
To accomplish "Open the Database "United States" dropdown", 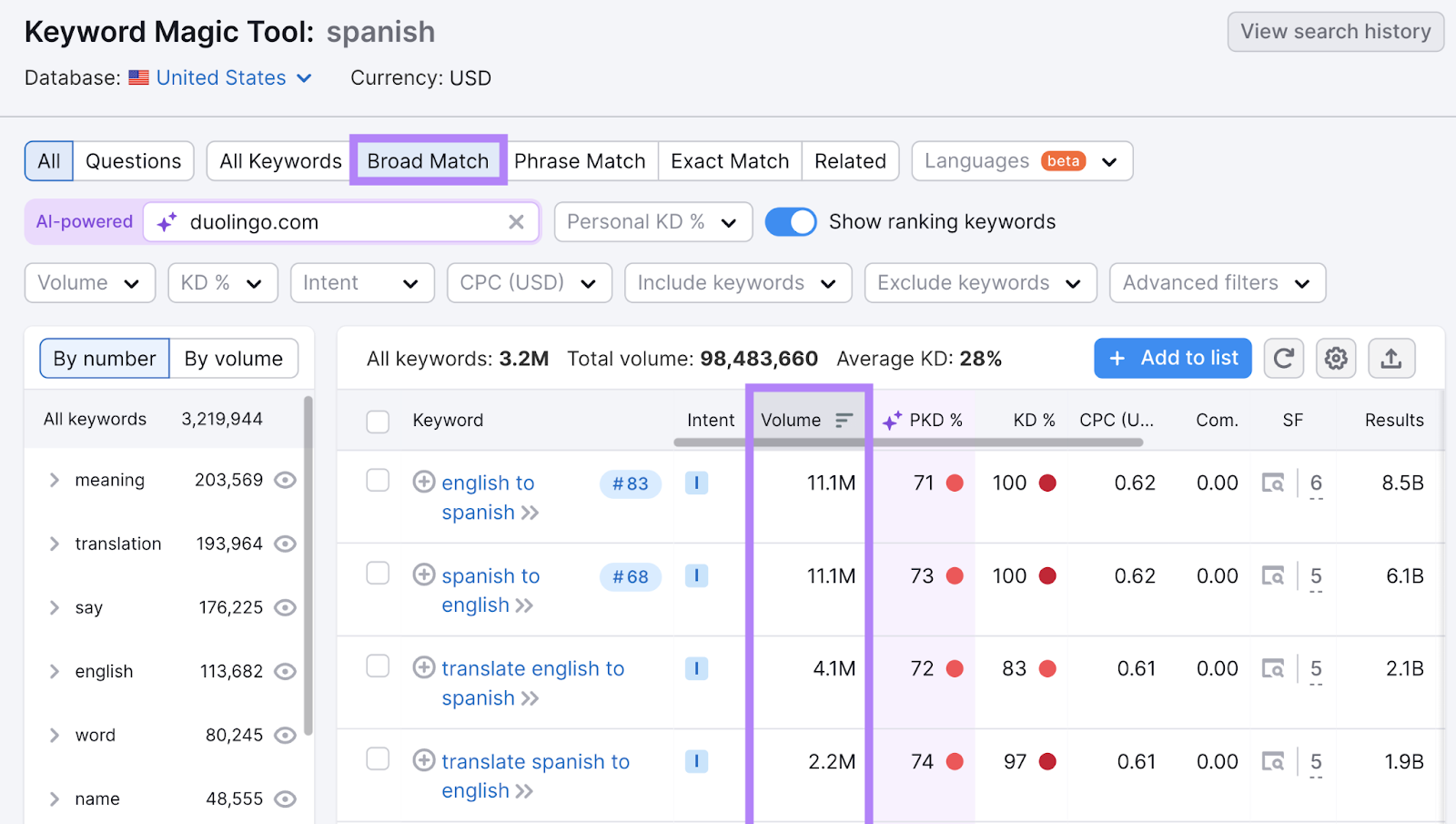I will [219, 77].
